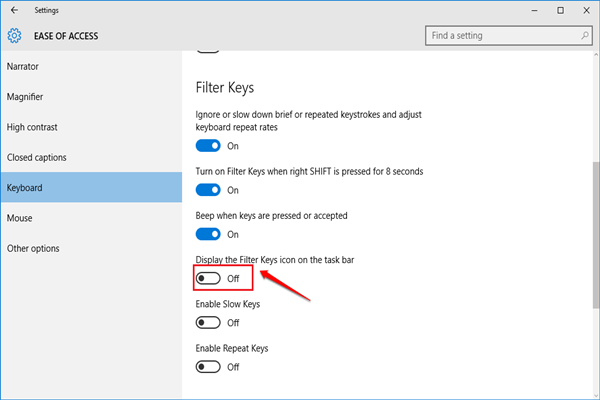
Task: Switch on Enable Repeat Keys
Action: [208, 367]
